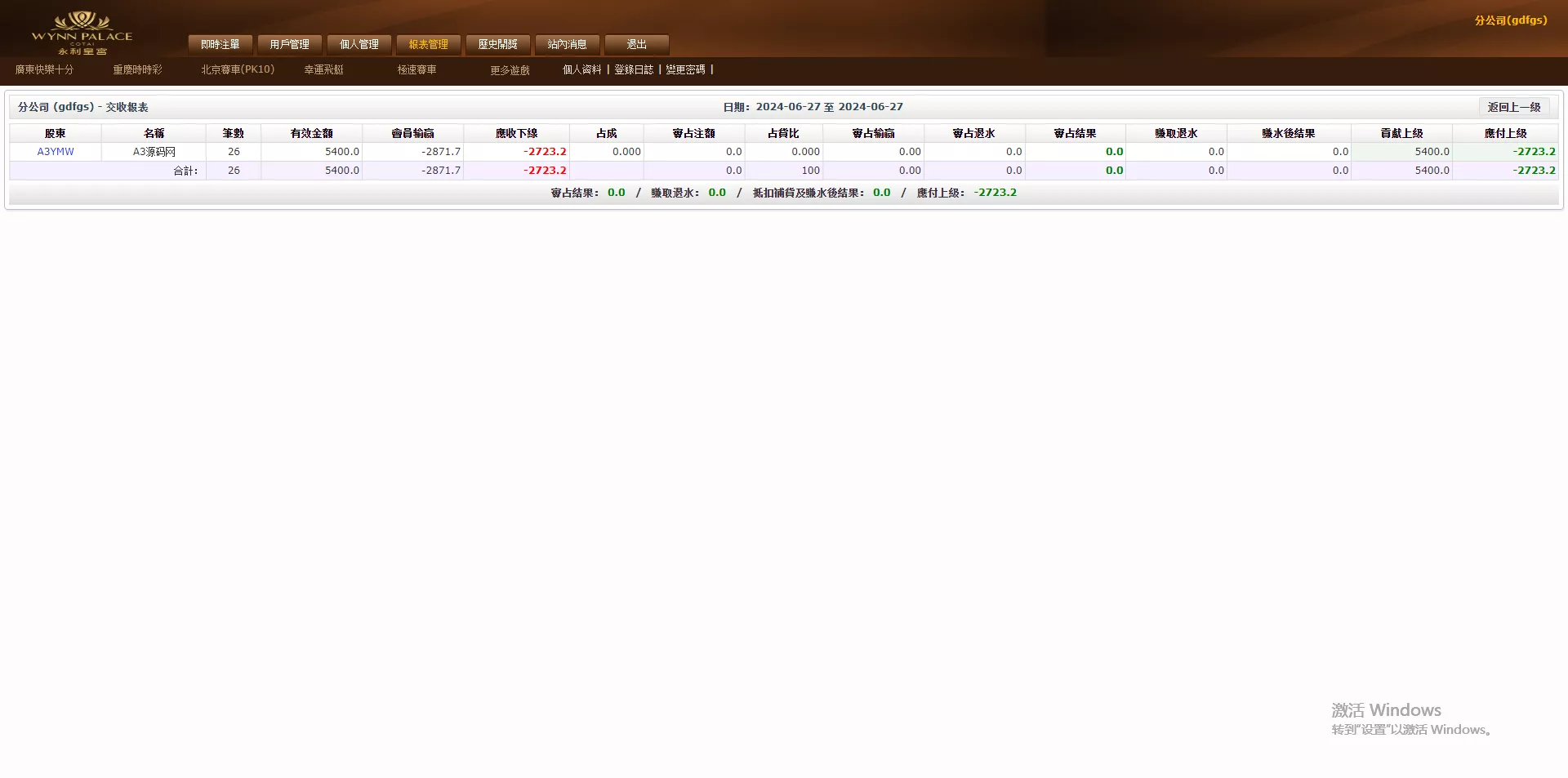Open the 北京賽車(PK10) tab

pyautogui.click(x=237, y=70)
